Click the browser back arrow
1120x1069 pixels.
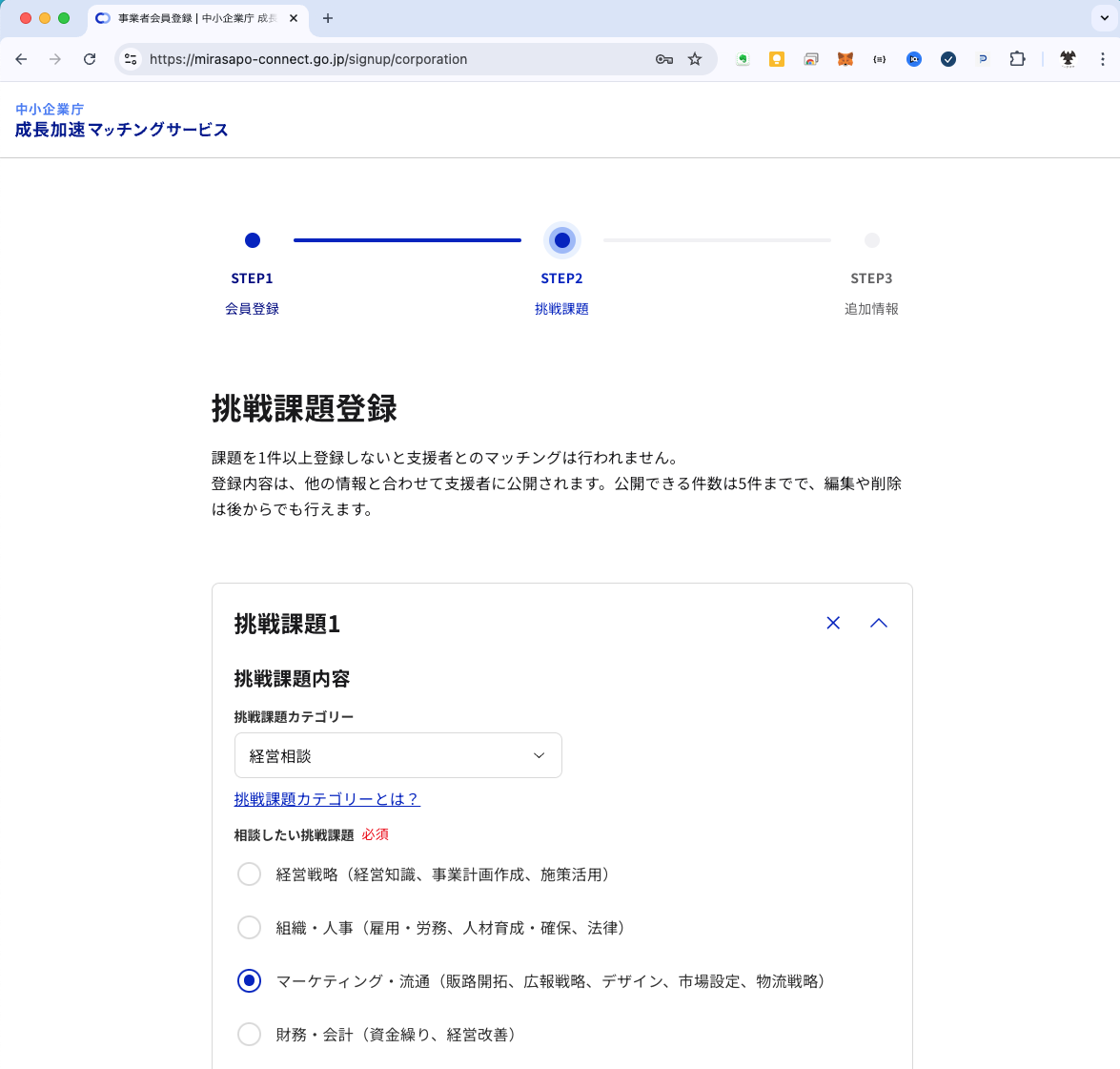[x=21, y=59]
